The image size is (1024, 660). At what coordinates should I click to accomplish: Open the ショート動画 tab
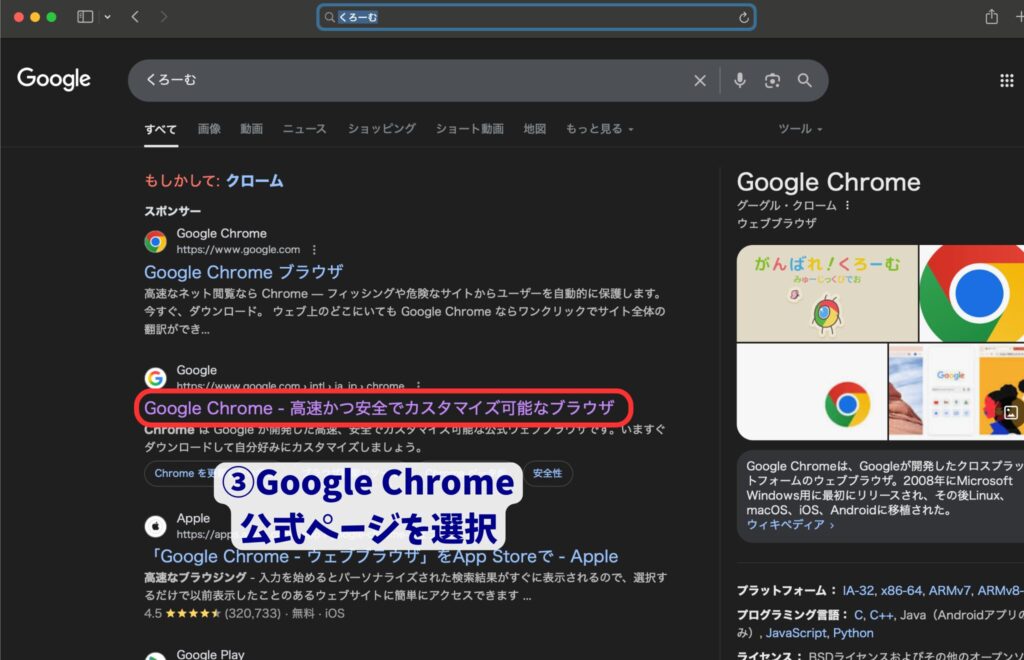tap(470, 129)
